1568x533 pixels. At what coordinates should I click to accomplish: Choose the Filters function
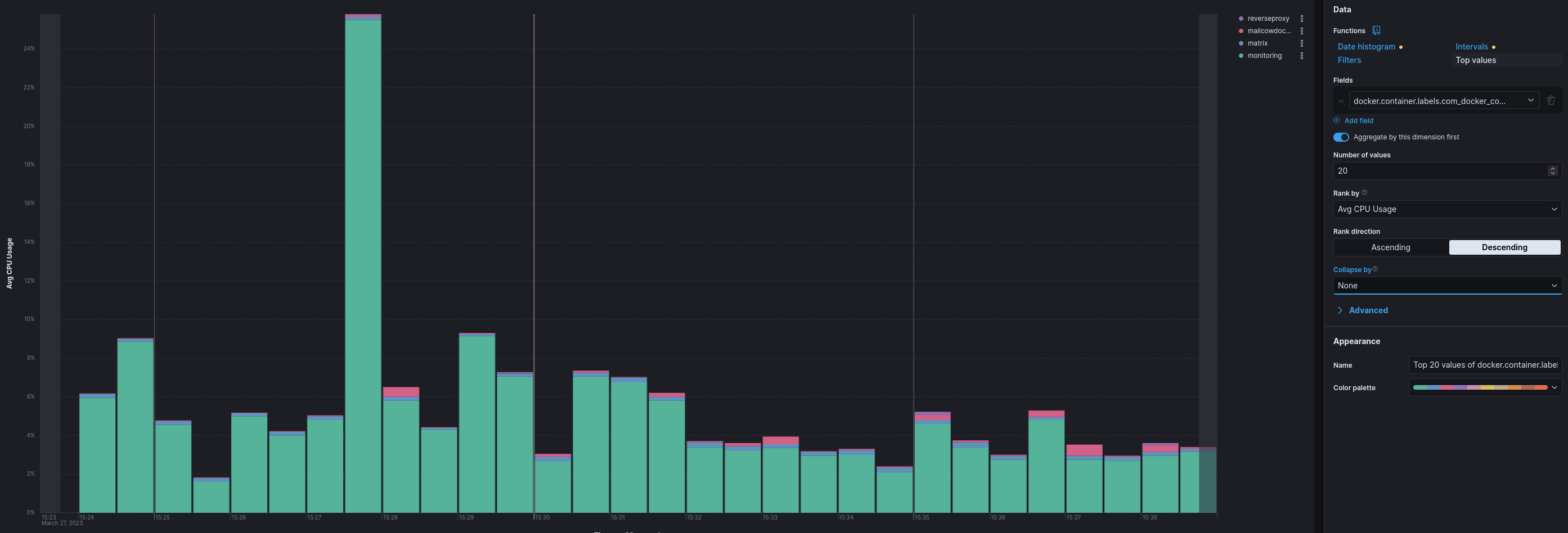[1349, 60]
